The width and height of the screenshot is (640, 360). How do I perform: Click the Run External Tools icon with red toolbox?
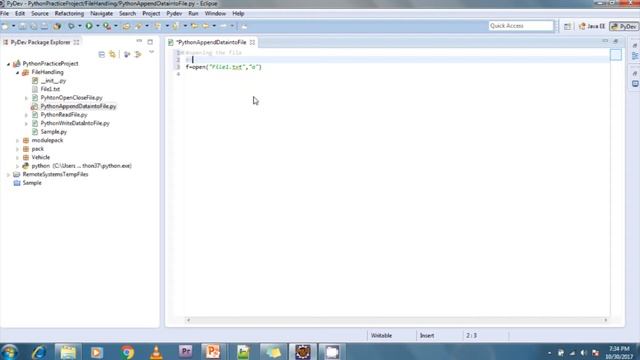point(107,26)
